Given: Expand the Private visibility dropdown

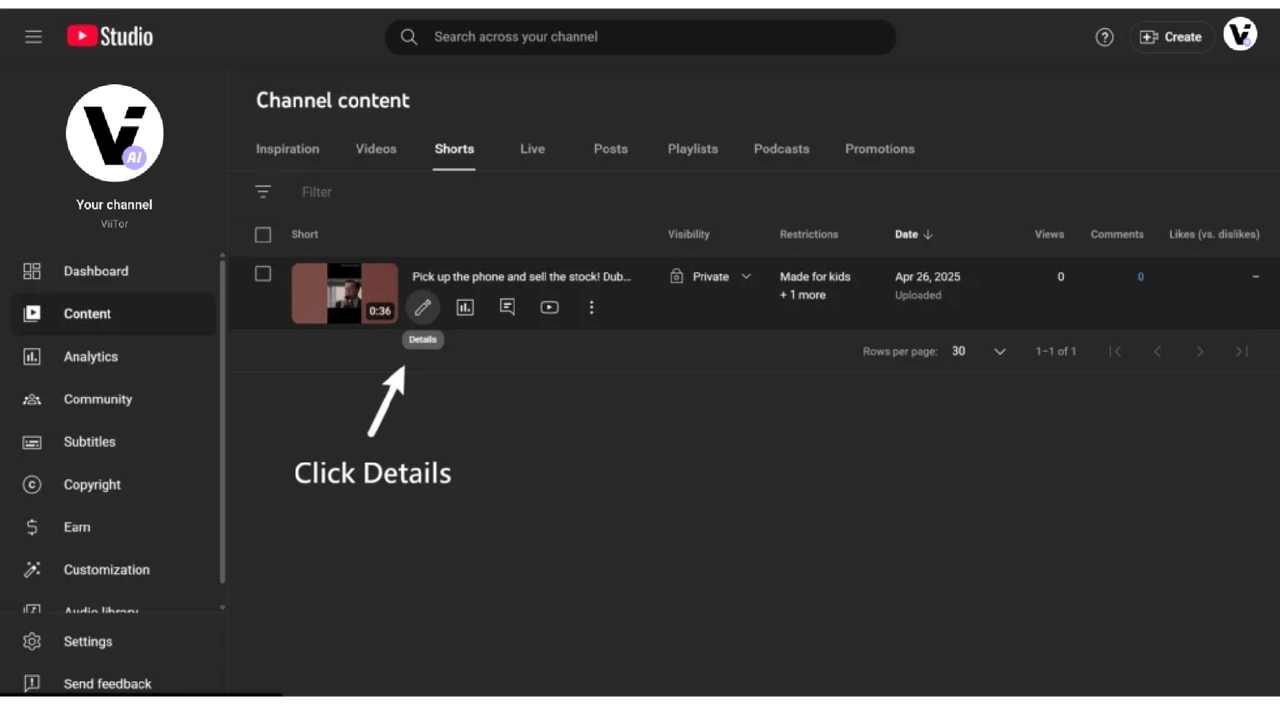Looking at the screenshot, I should click(745, 277).
